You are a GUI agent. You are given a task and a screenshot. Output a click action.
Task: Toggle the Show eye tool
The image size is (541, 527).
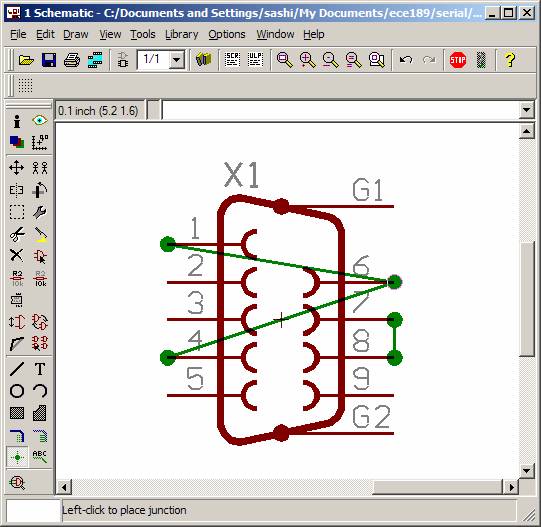[x=40, y=121]
